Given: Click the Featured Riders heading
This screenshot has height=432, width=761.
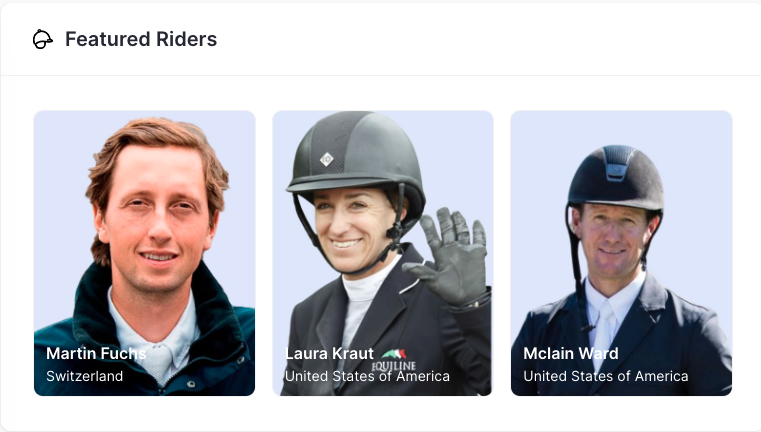Looking at the screenshot, I should pyautogui.click(x=141, y=40).
